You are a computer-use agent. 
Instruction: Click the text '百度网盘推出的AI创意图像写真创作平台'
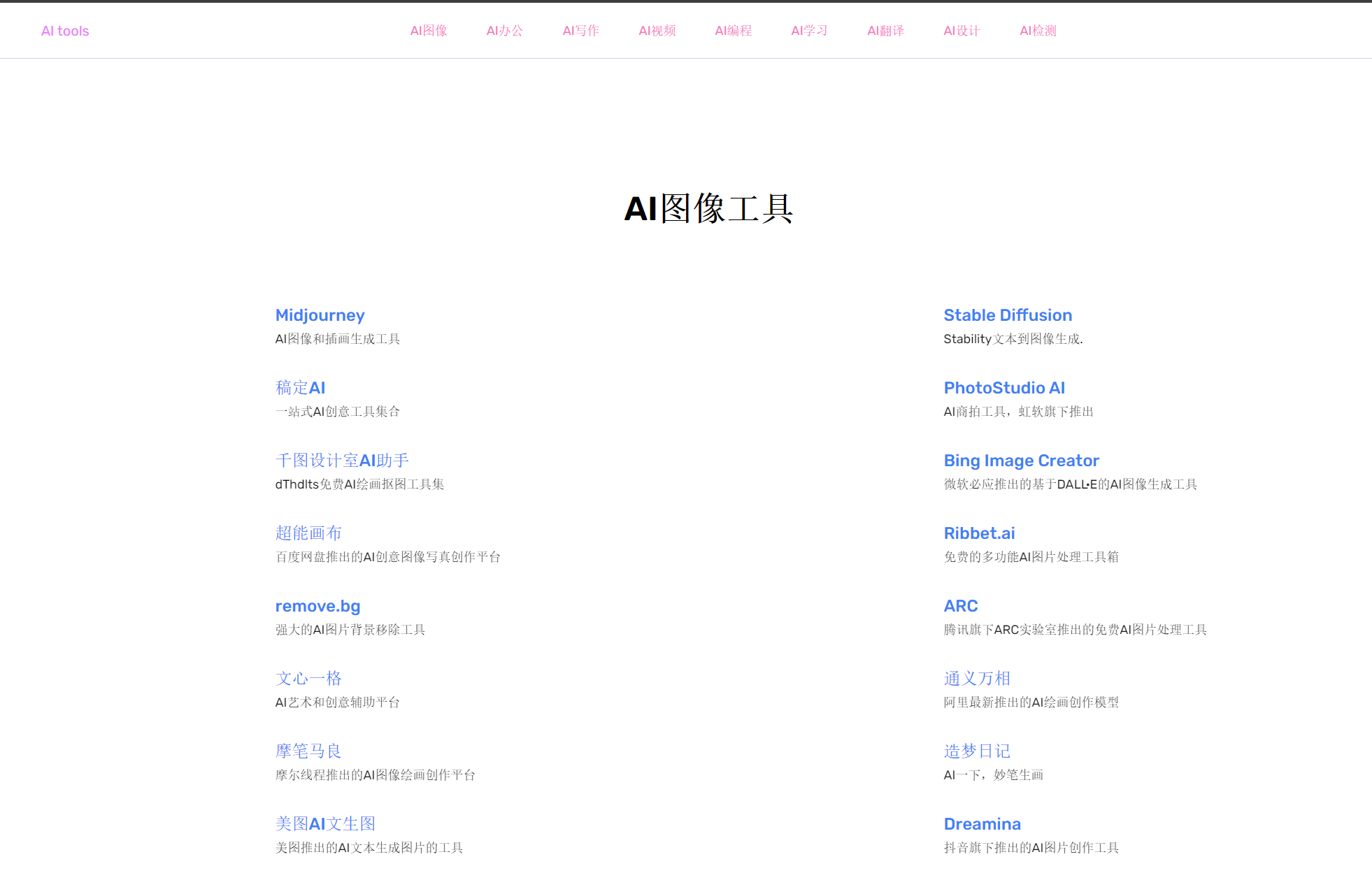(388, 557)
